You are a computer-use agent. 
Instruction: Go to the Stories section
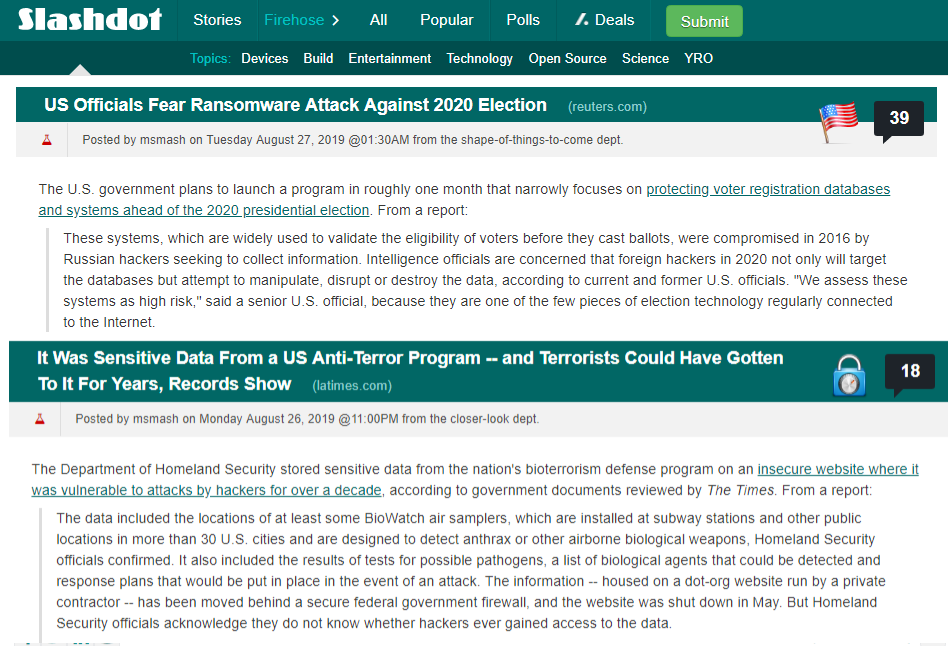[217, 20]
